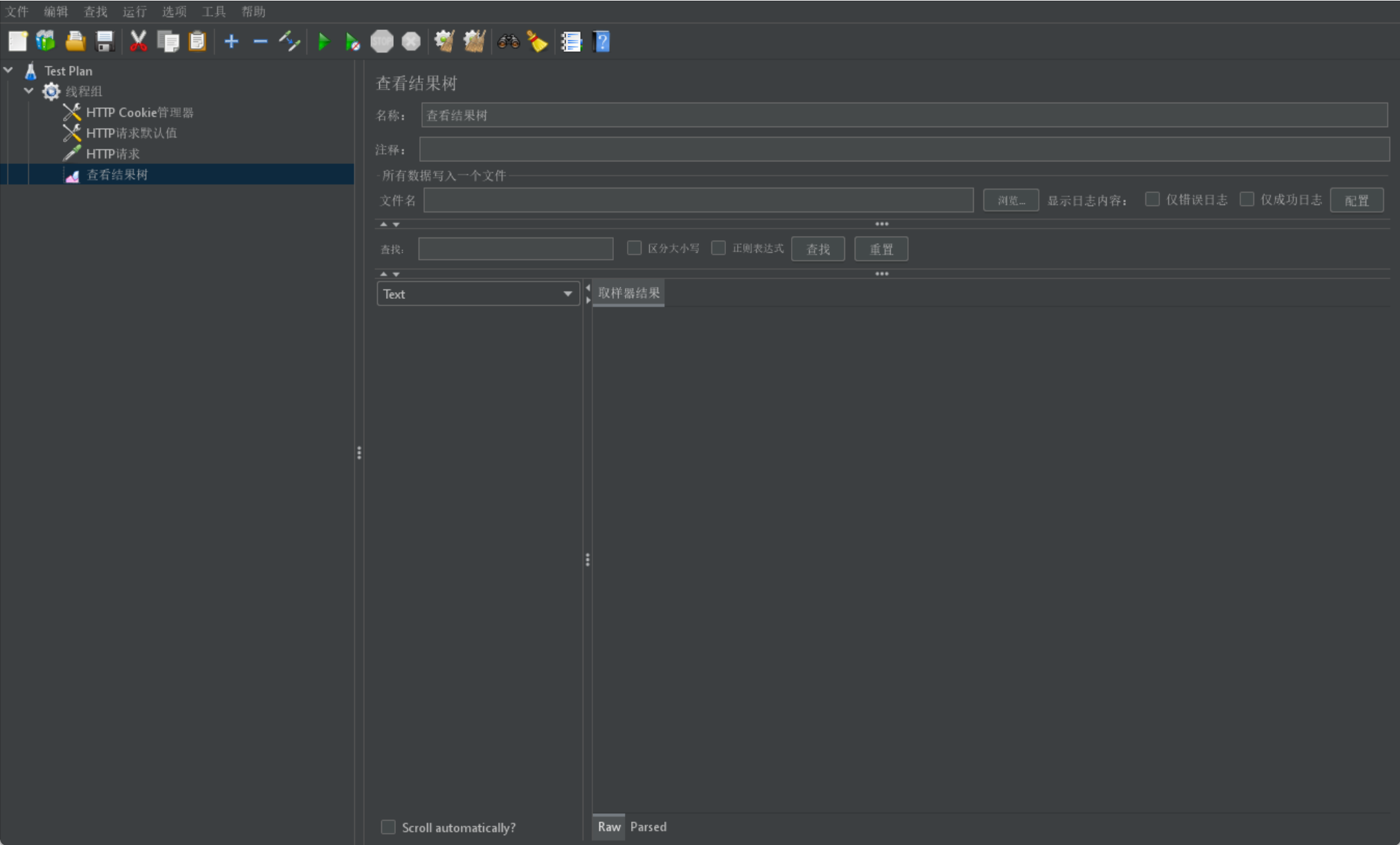Toggle 仅错误日志 checkbox
1400x845 pixels.
tap(1152, 199)
